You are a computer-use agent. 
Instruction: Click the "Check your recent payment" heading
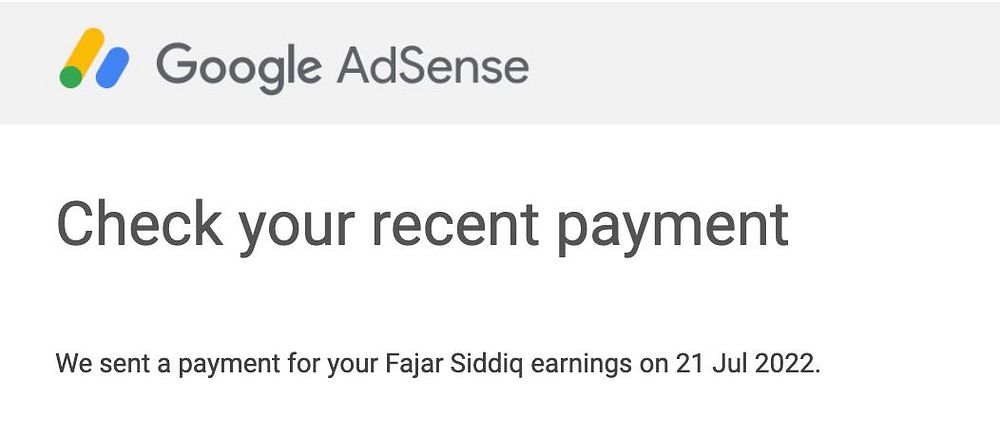coord(422,227)
